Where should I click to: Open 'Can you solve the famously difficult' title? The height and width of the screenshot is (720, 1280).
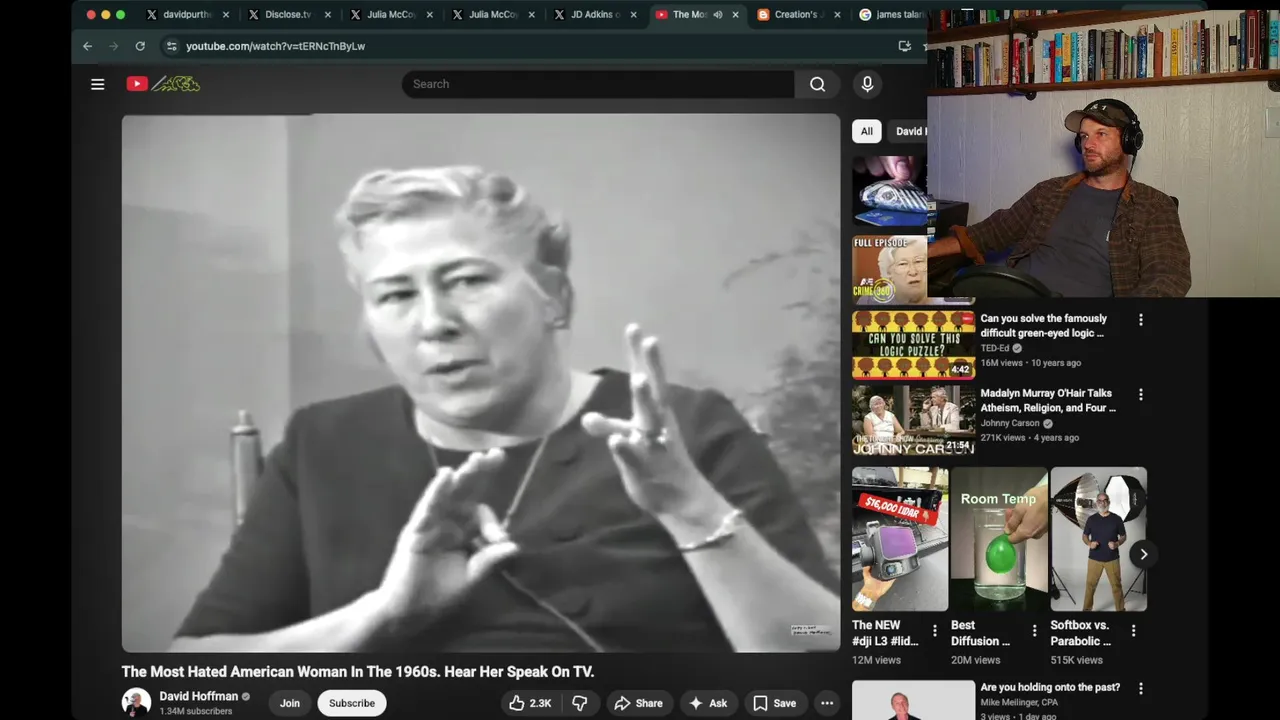1043,326
